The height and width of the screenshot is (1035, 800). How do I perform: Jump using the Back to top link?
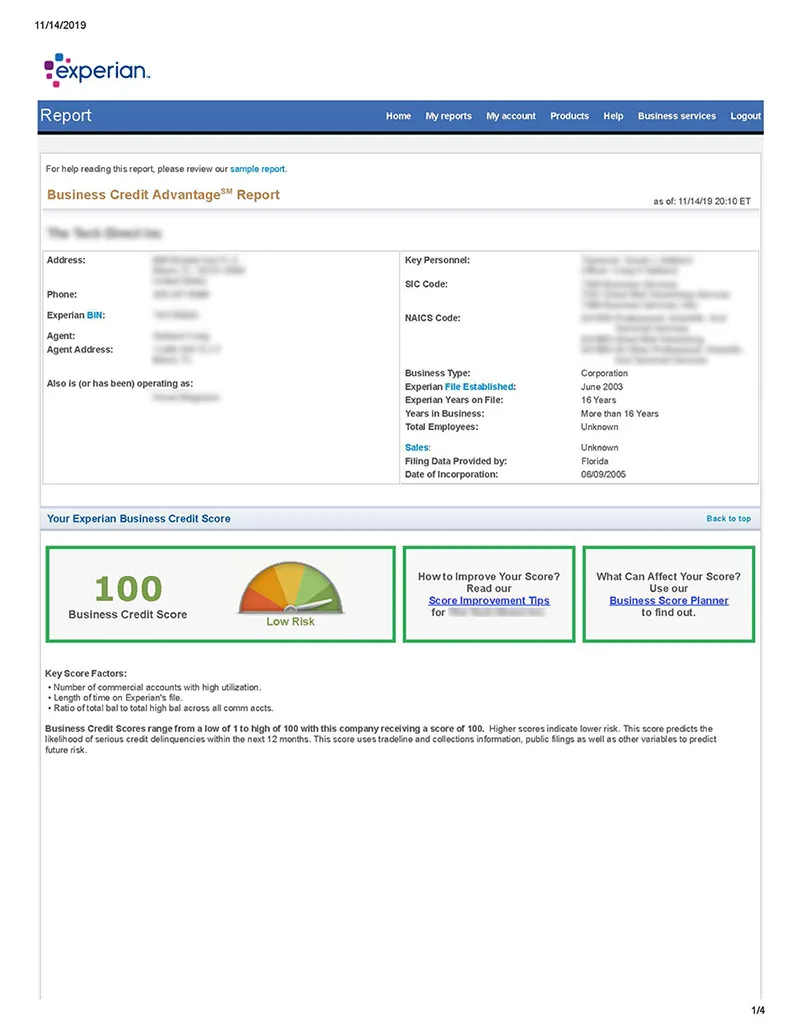[728, 519]
